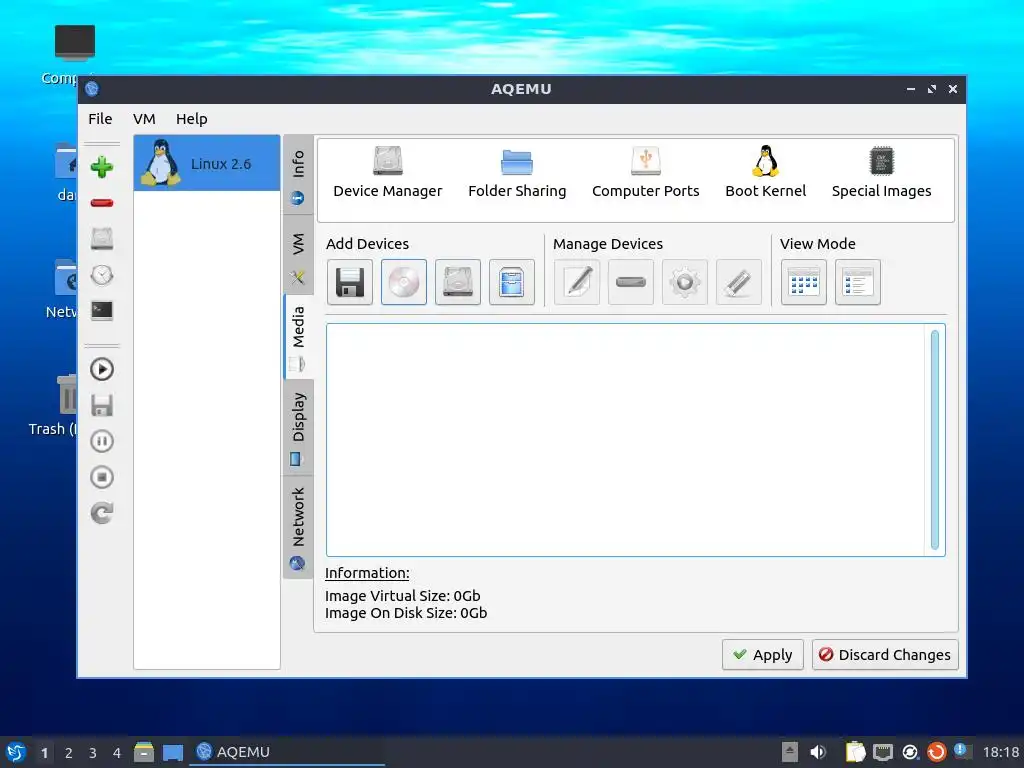Image resolution: width=1024 pixels, height=768 pixels.
Task: Click the remove device minus icon
Action: point(631,282)
